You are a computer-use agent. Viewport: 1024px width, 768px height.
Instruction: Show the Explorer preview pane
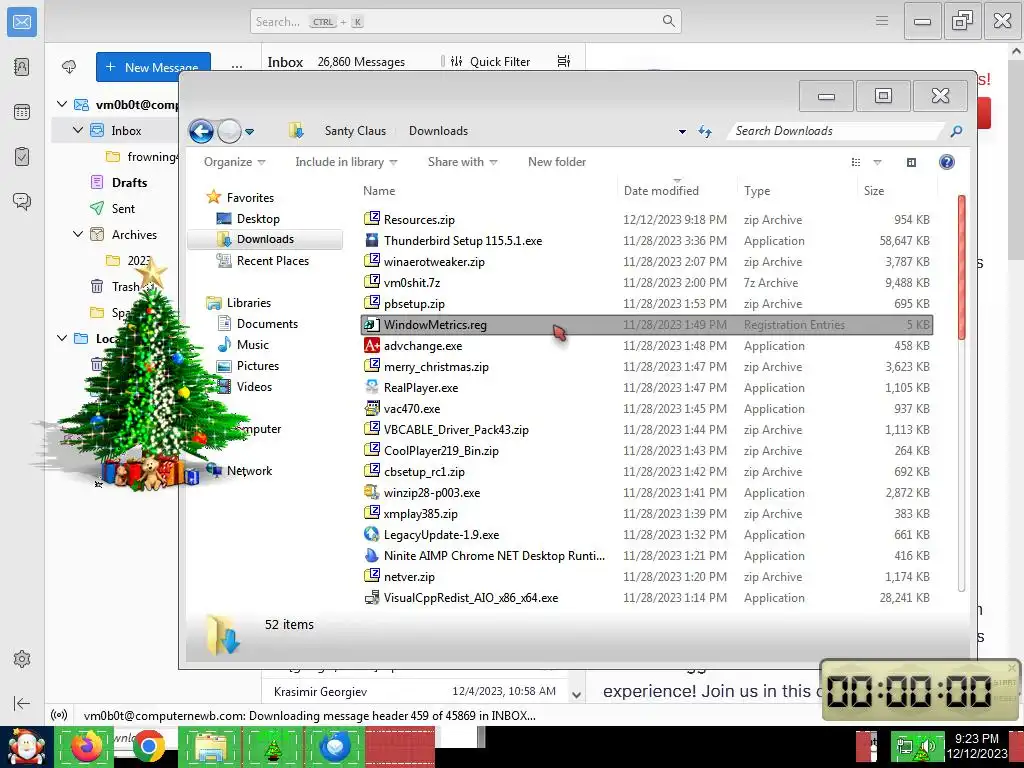(x=911, y=162)
